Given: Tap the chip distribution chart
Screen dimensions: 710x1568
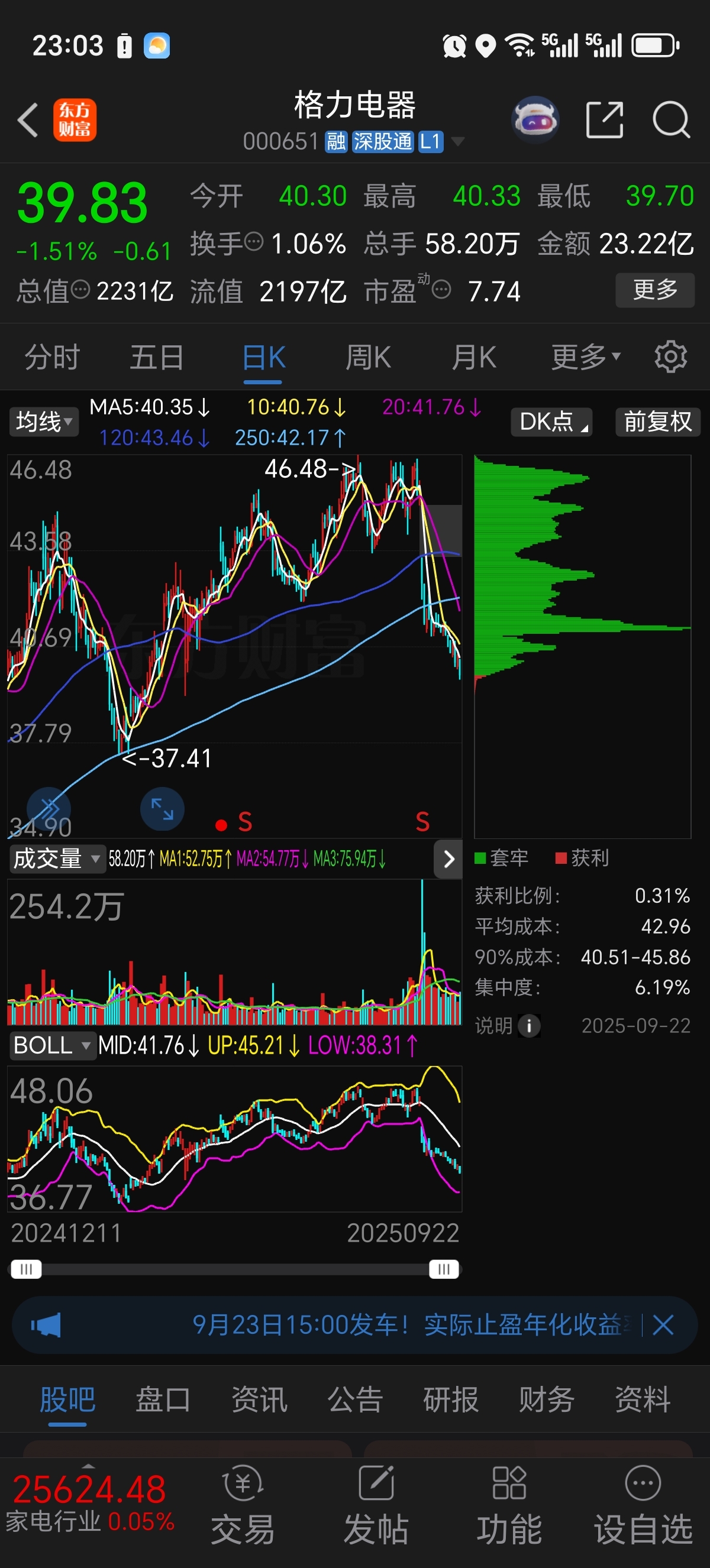Looking at the screenshot, I should [x=583, y=646].
